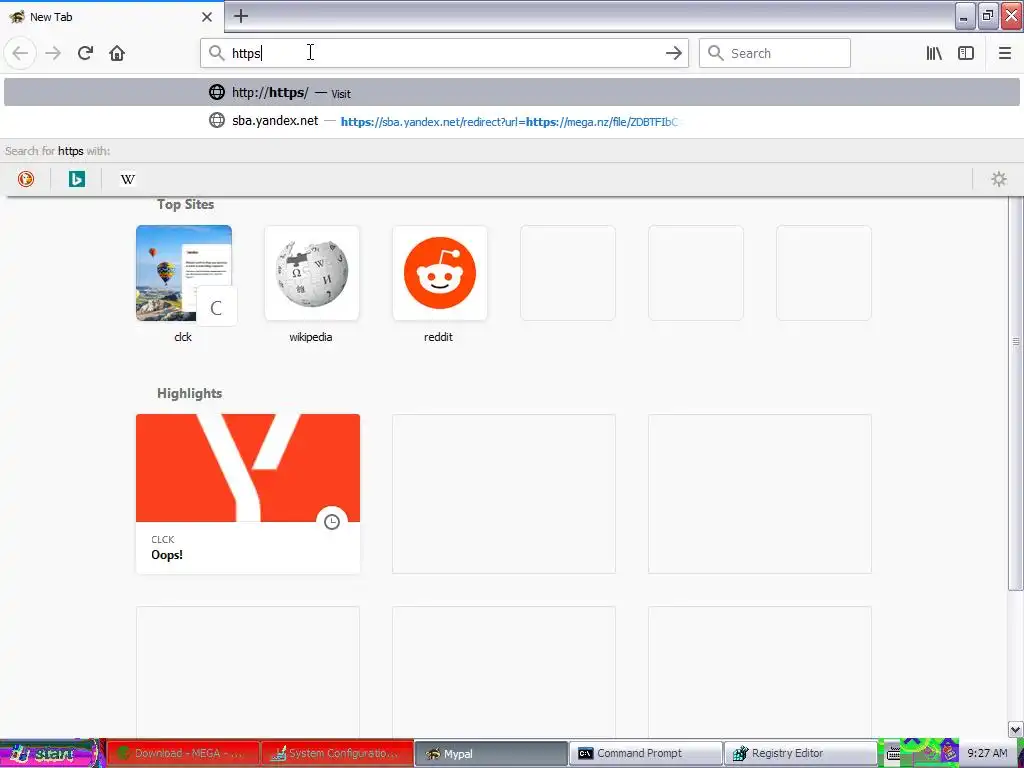
Task: Click the globe icon of sba.yandex.net row
Action: (x=217, y=121)
